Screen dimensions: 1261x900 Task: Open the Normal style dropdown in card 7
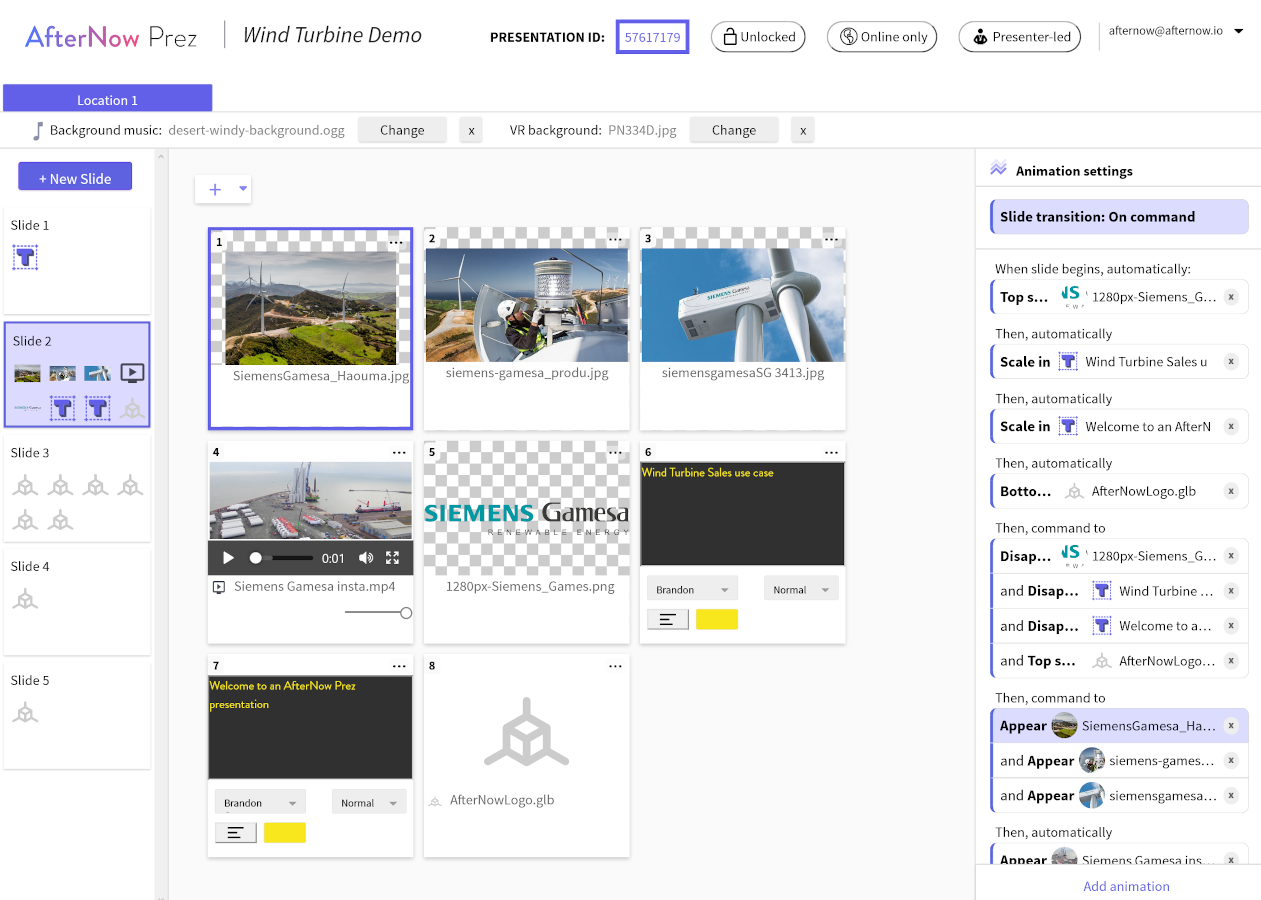click(369, 802)
